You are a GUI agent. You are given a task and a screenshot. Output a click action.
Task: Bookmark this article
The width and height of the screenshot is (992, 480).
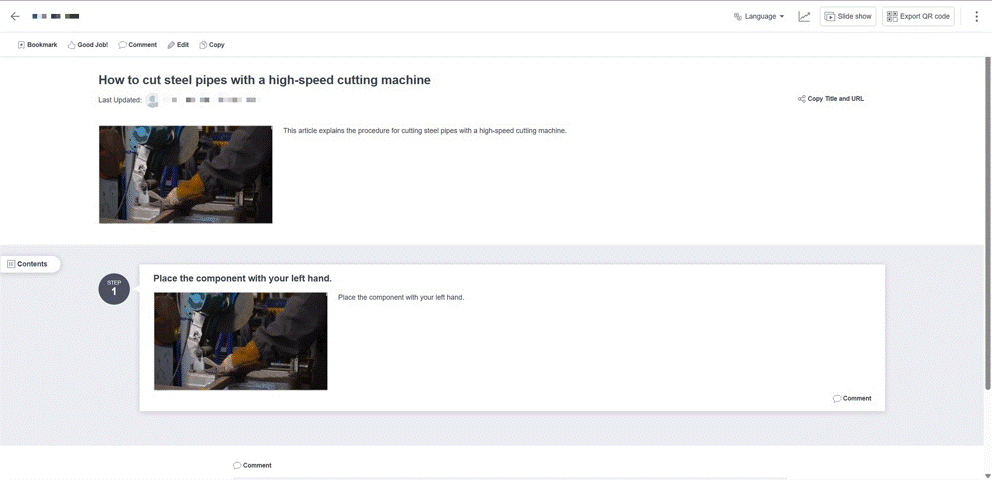(x=38, y=45)
